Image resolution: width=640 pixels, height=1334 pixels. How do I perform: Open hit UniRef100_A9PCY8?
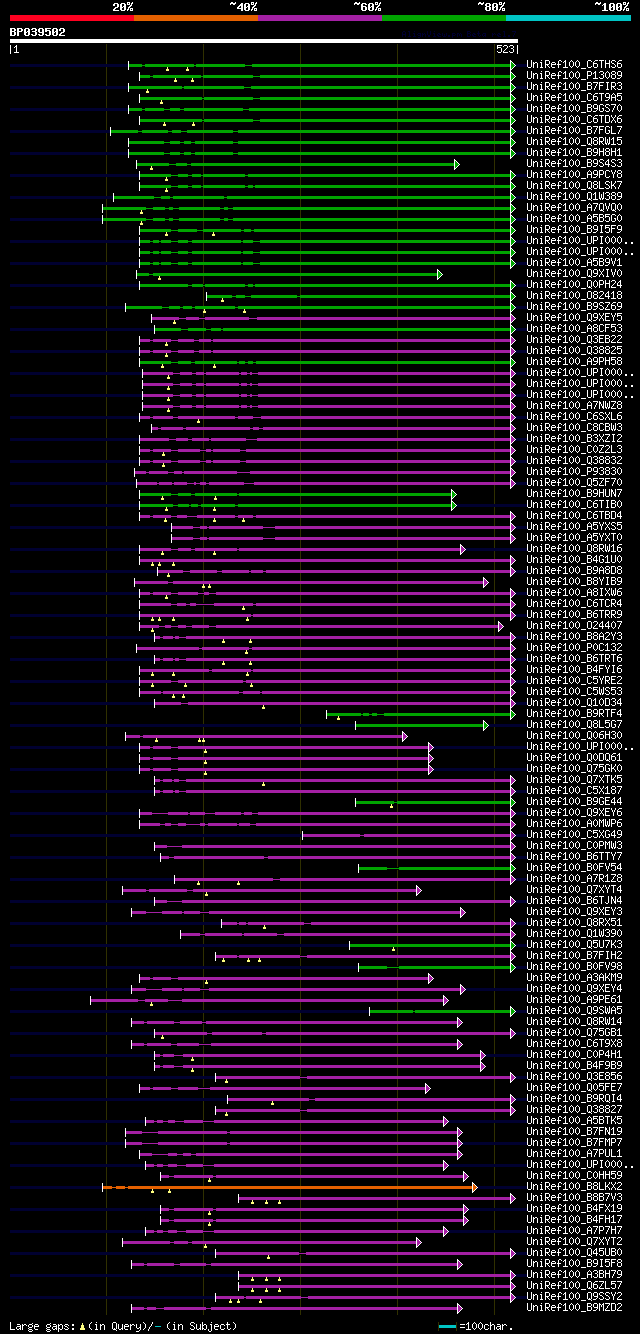574,174
